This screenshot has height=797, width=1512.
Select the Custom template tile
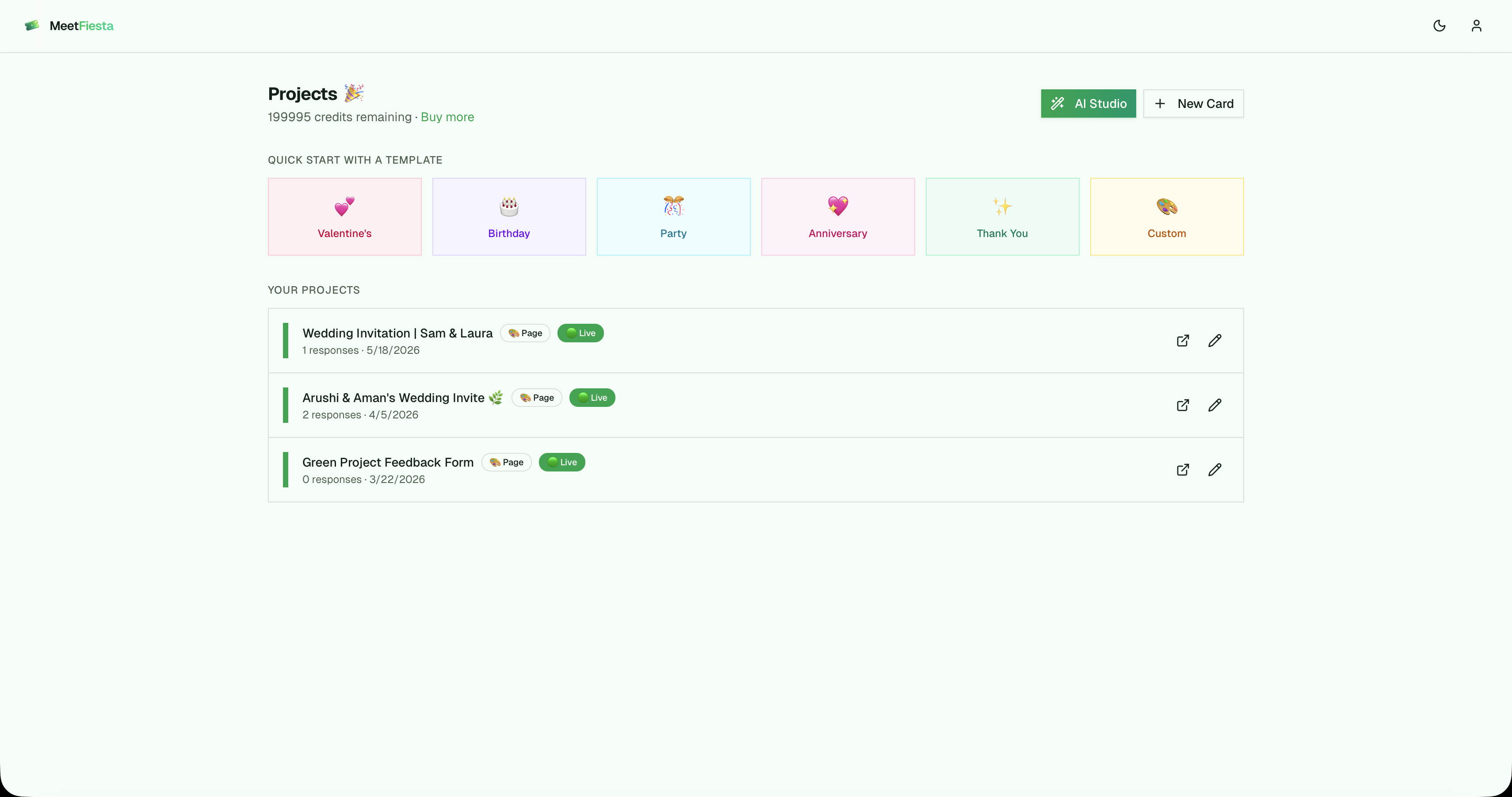[x=1167, y=217]
